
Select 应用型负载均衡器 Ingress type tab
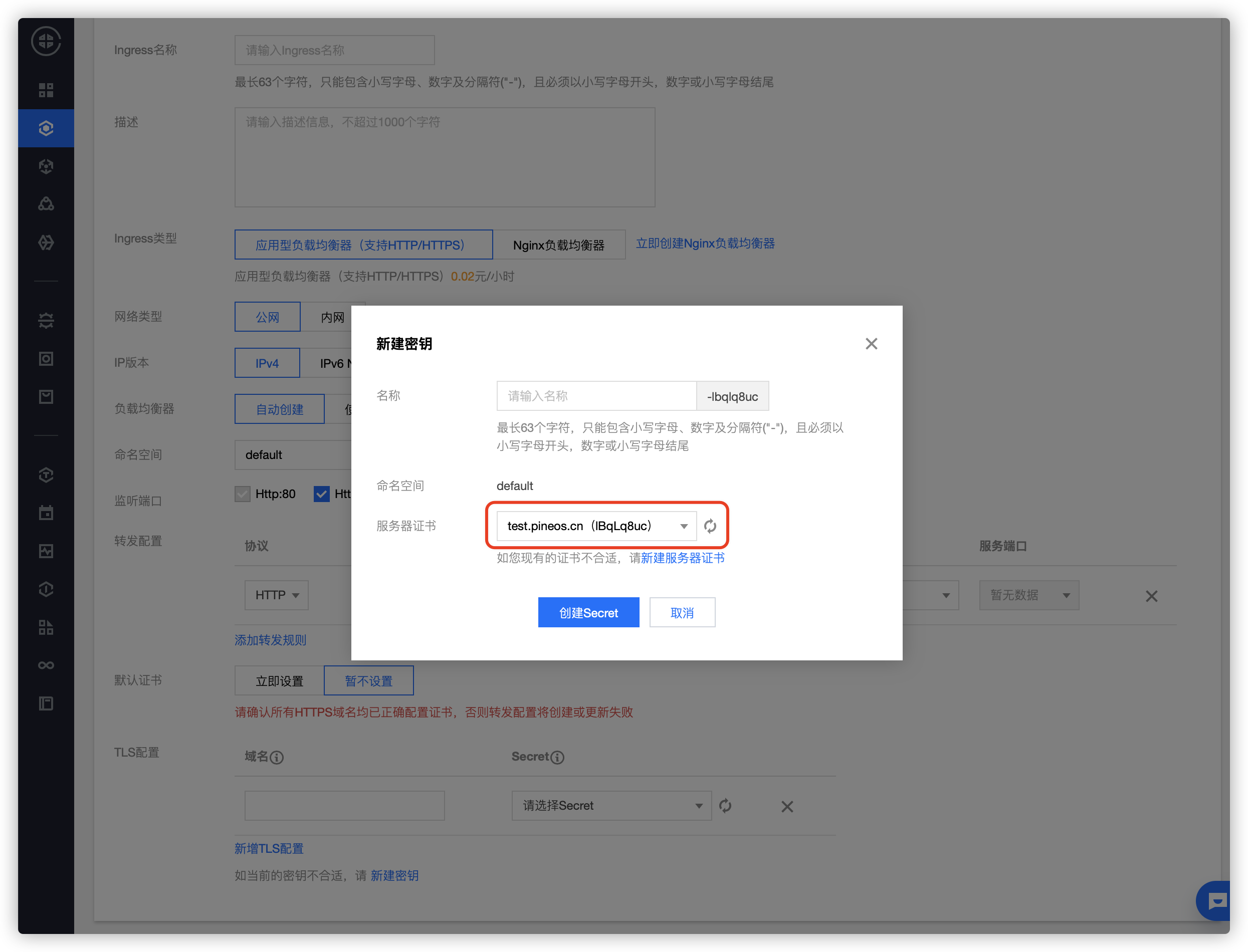[x=364, y=245]
